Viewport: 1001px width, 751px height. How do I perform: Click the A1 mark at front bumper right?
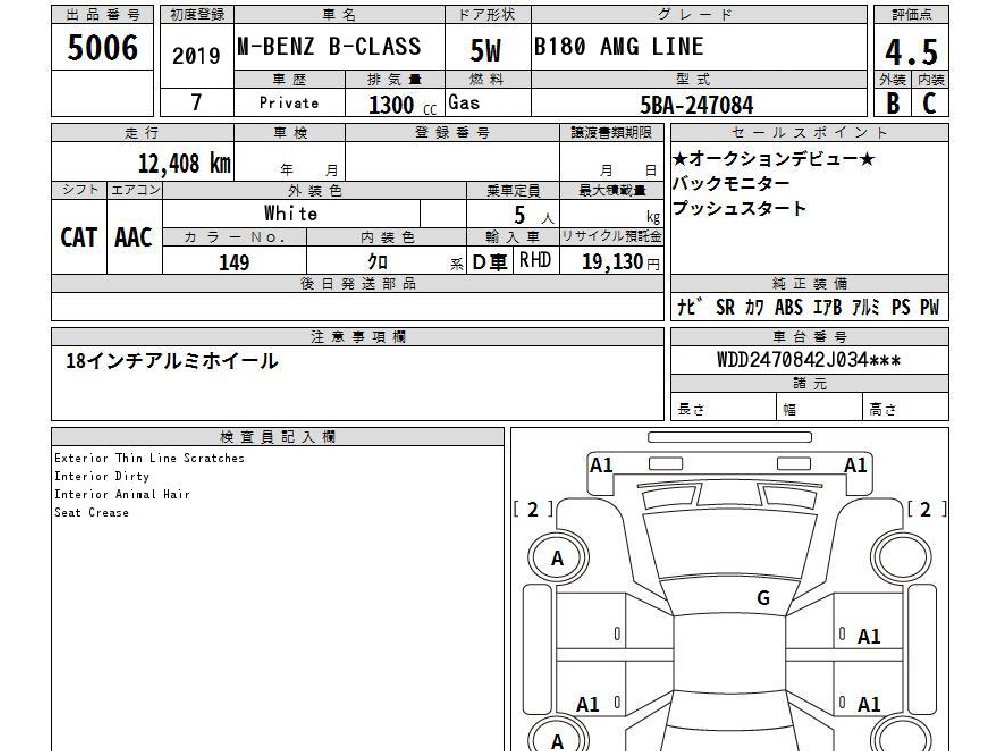[x=855, y=466]
